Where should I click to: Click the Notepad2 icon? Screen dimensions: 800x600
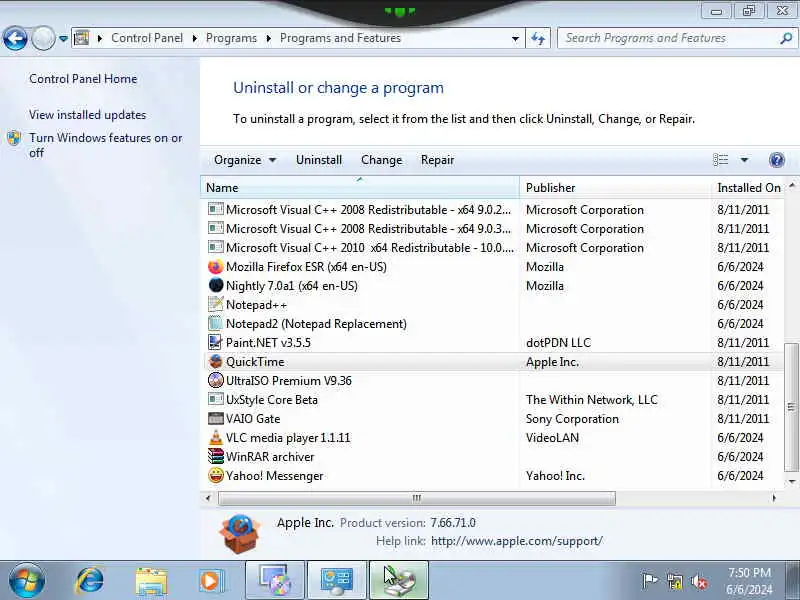pos(216,323)
